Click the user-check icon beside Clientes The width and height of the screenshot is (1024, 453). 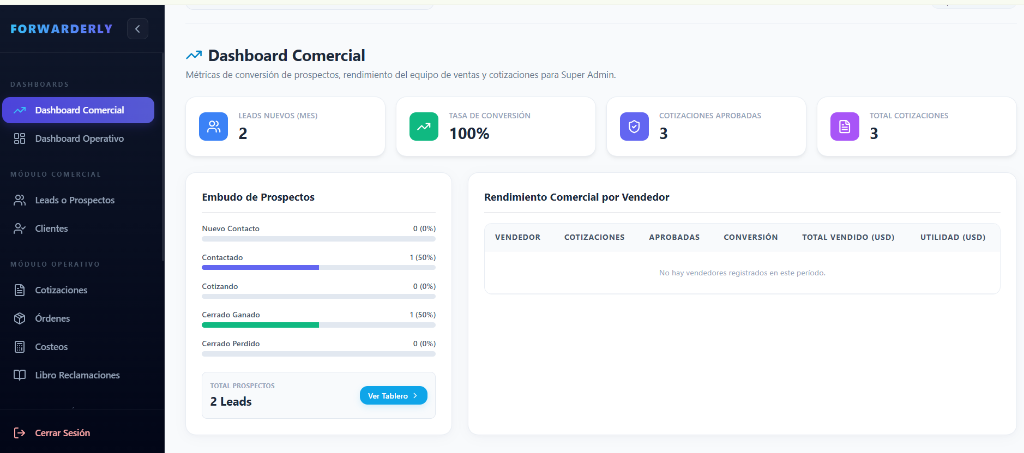point(20,228)
